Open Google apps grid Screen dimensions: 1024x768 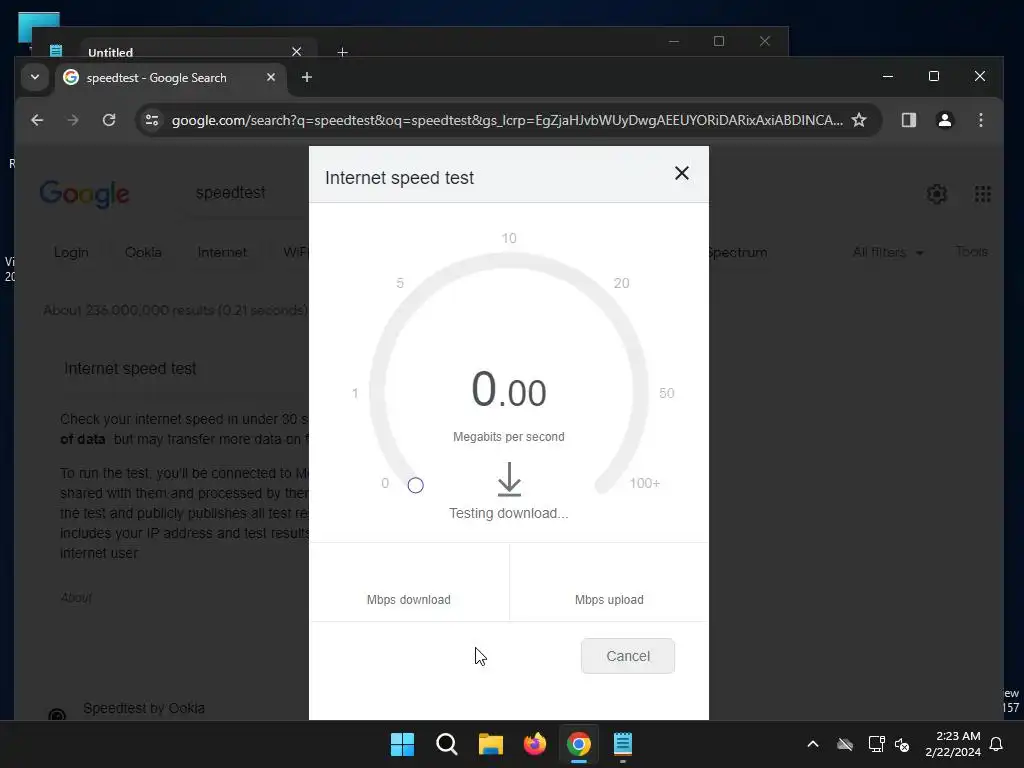[x=982, y=193]
